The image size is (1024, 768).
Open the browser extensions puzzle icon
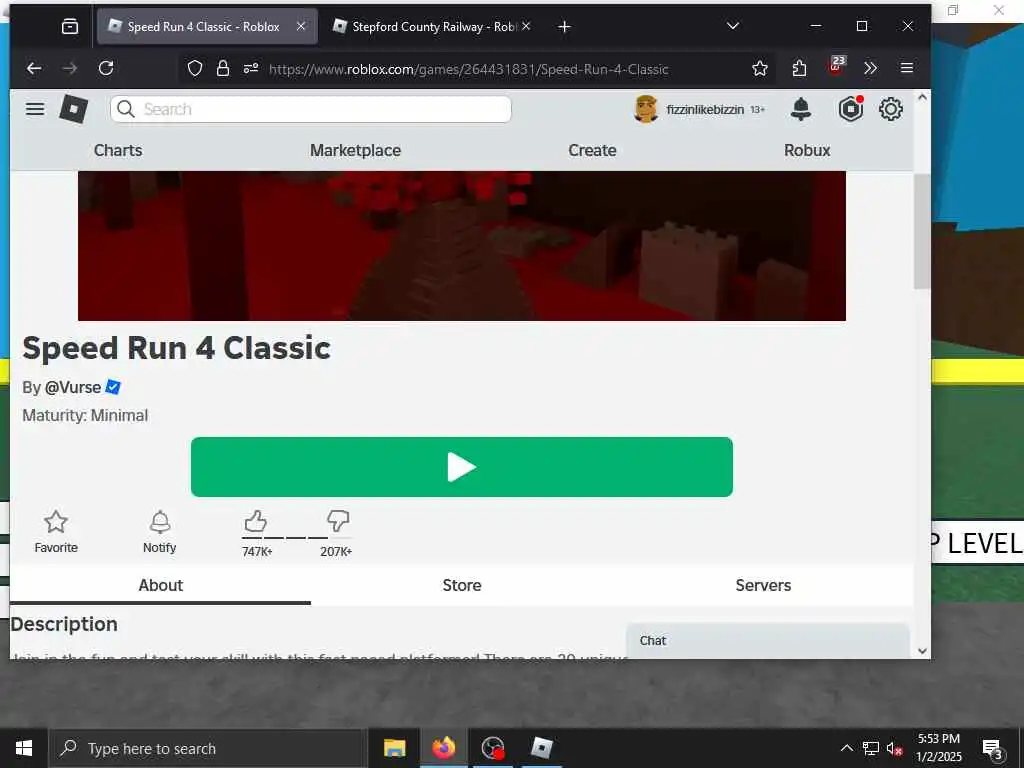click(x=799, y=69)
